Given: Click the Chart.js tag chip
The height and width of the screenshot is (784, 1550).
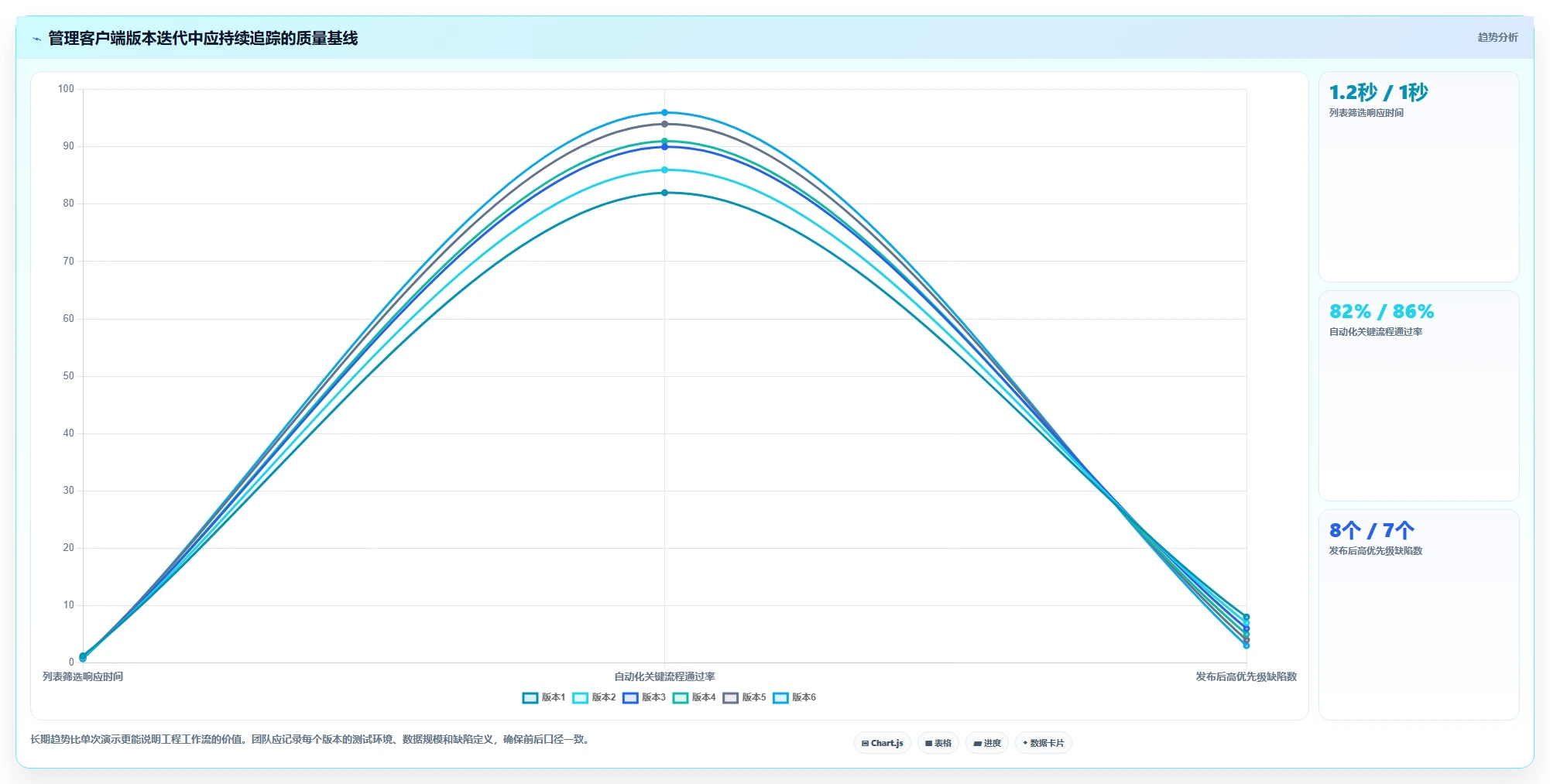Looking at the screenshot, I should pyautogui.click(x=883, y=743).
